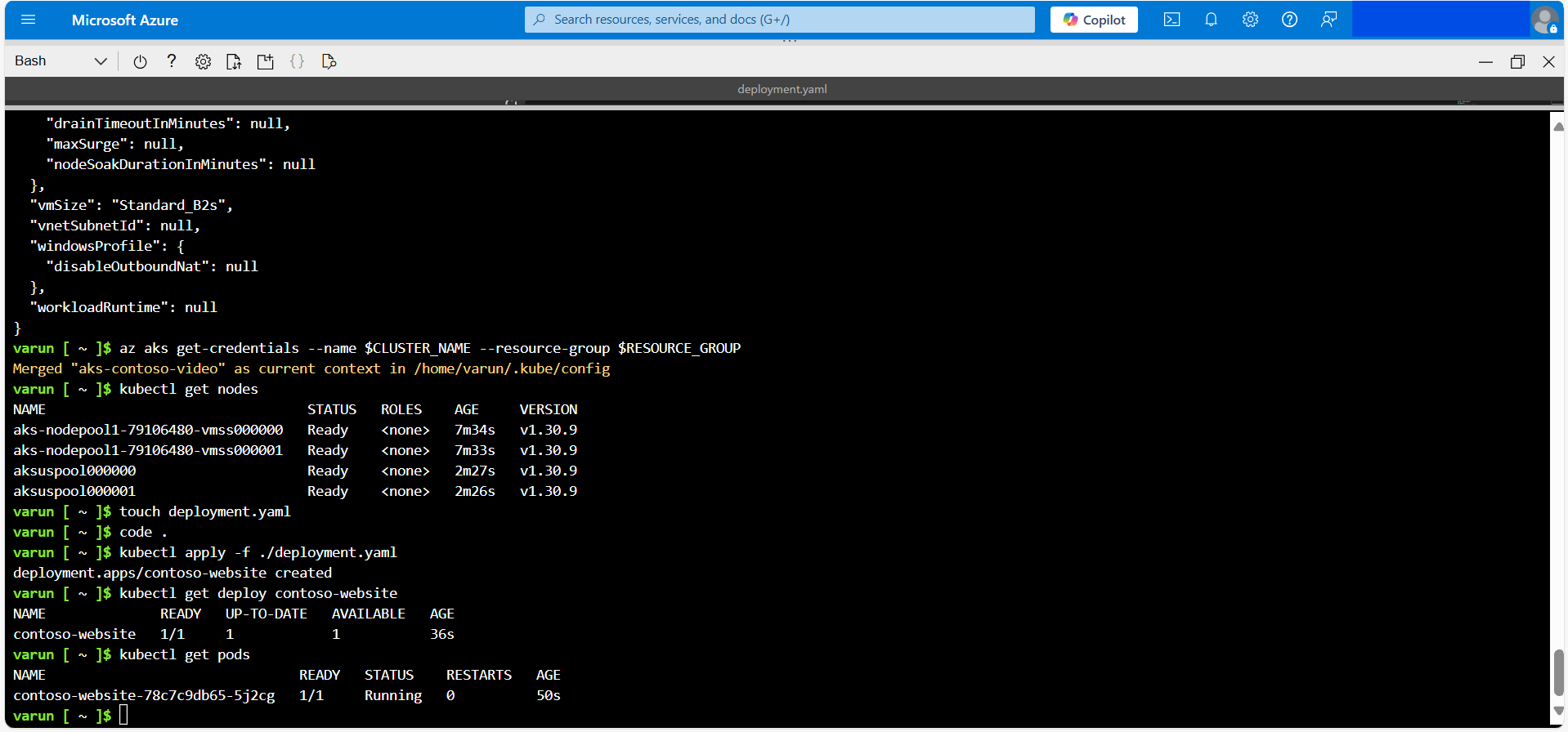This screenshot has height=732, width=1568.
Task: Open the Azure portal hamburger menu
Action: click(x=29, y=20)
